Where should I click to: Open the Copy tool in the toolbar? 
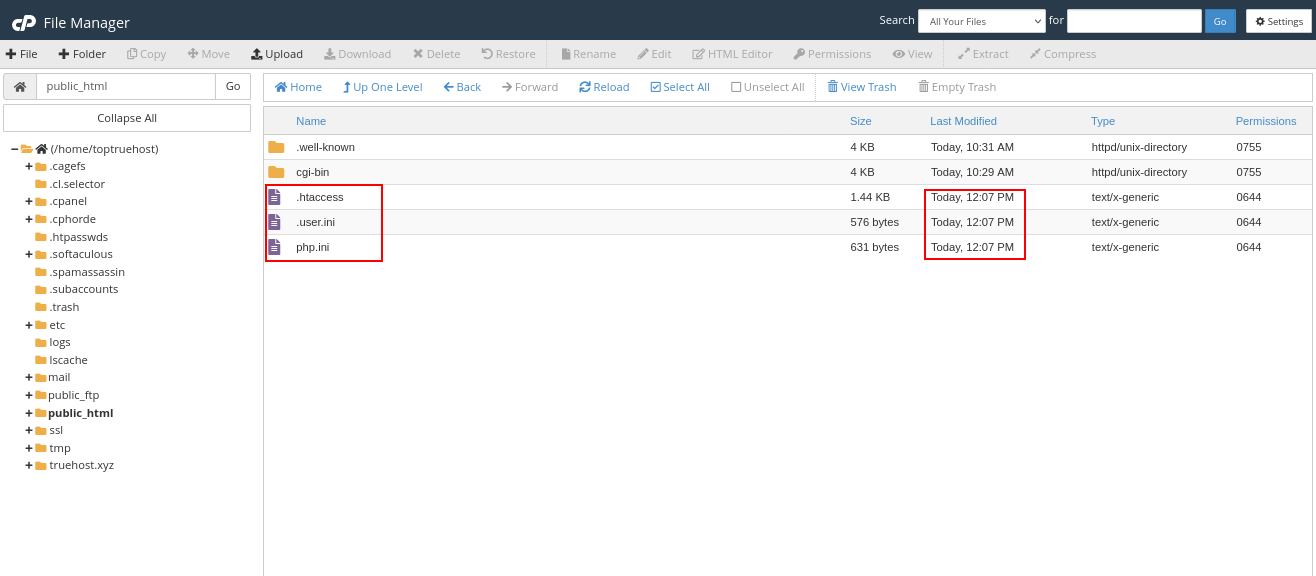146,54
